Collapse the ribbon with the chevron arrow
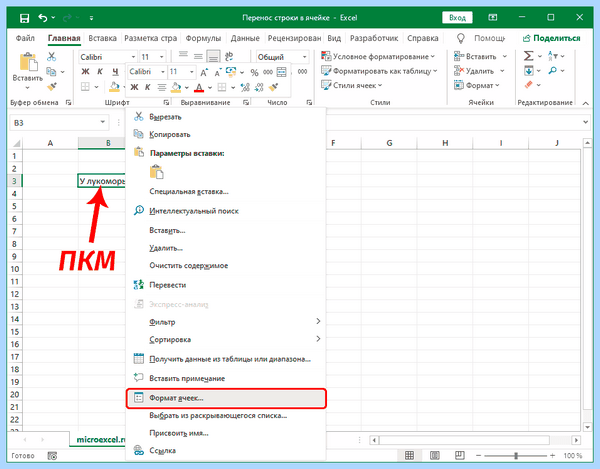The height and width of the screenshot is (469, 600). point(586,103)
